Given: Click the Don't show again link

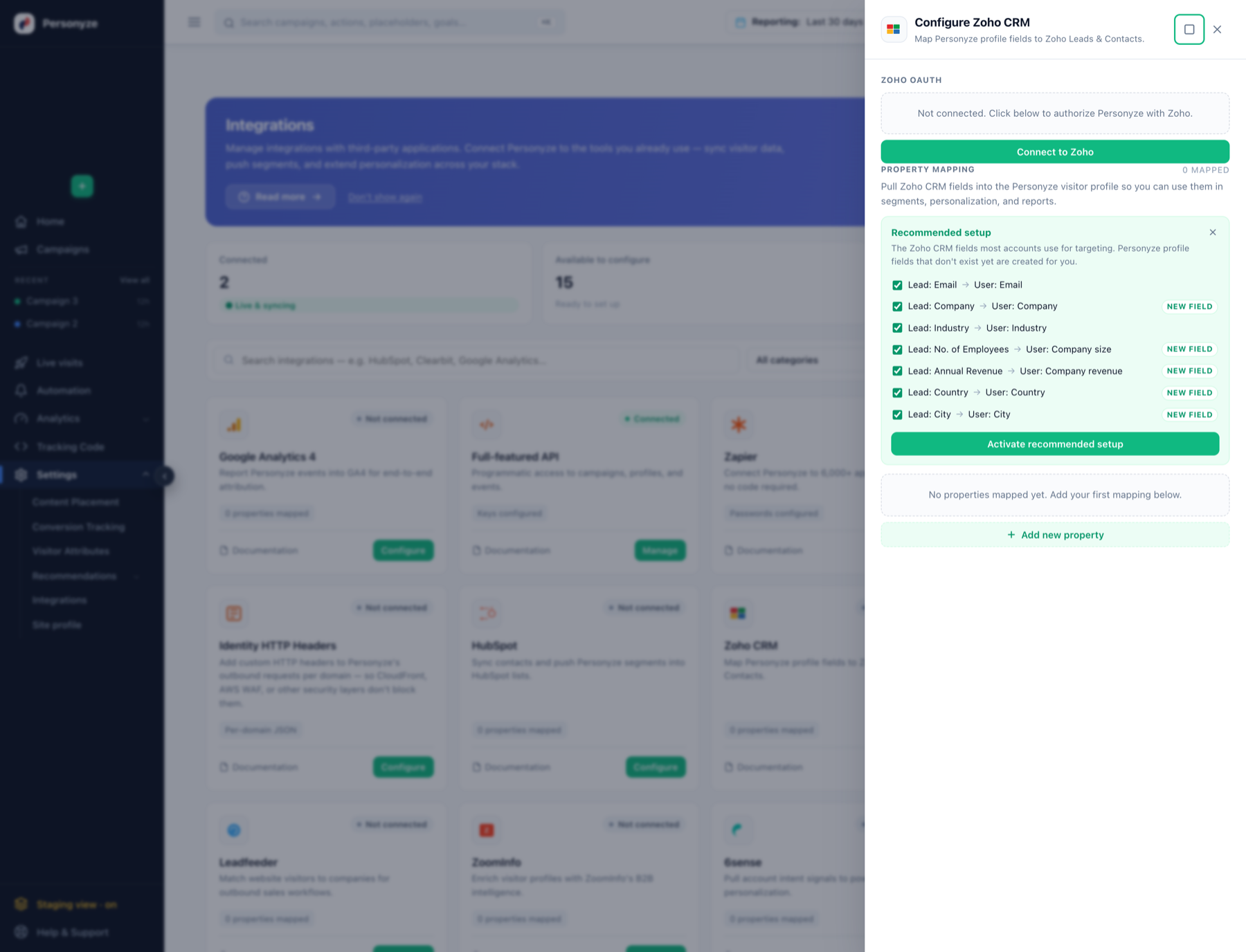Looking at the screenshot, I should pyautogui.click(x=385, y=197).
